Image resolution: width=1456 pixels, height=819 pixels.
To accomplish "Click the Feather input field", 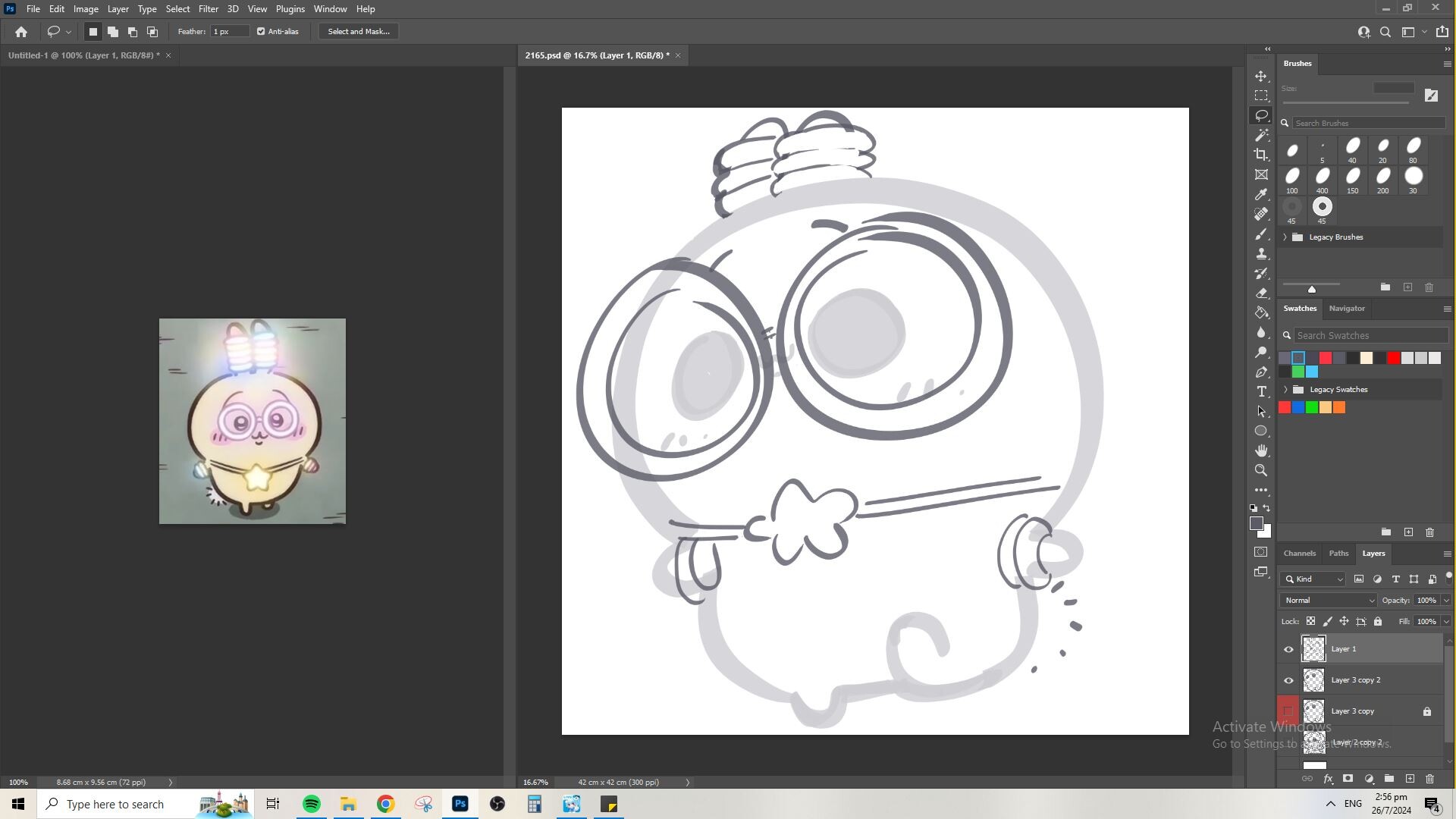I will point(230,32).
